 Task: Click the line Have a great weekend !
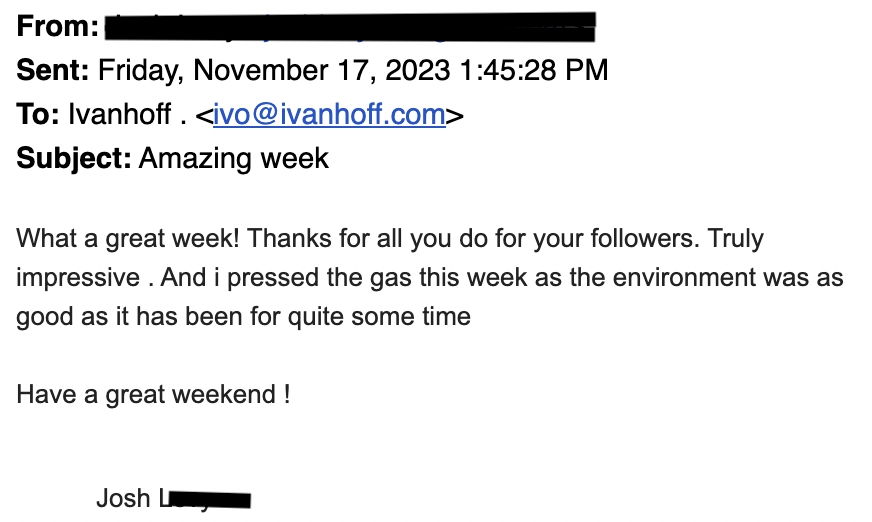[x=153, y=395]
